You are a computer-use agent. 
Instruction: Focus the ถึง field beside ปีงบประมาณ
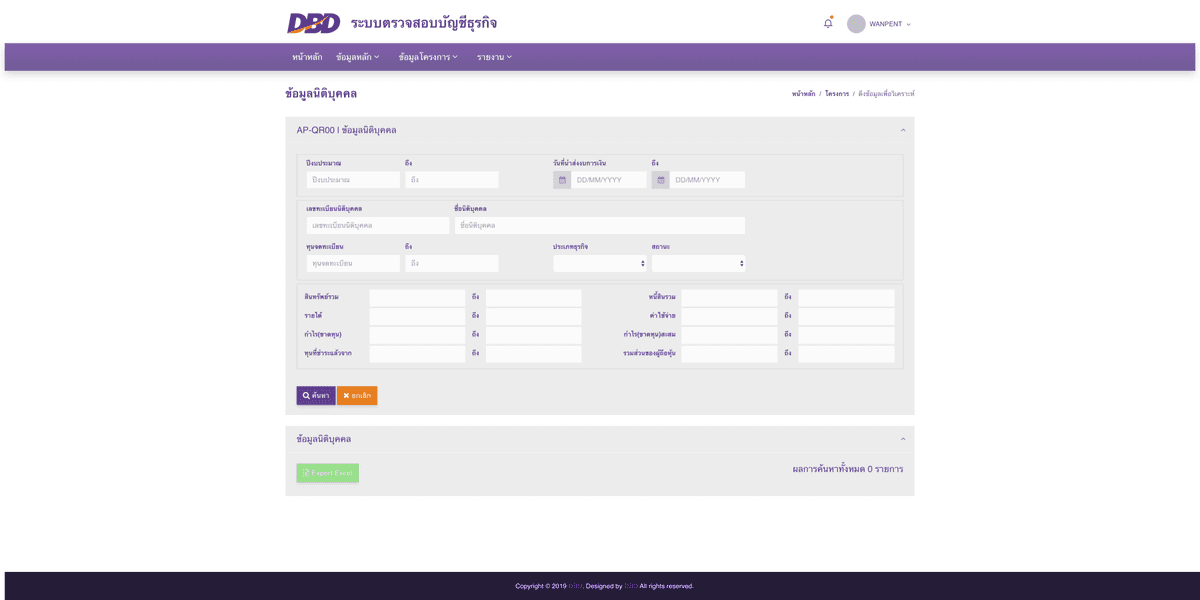click(x=452, y=180)
